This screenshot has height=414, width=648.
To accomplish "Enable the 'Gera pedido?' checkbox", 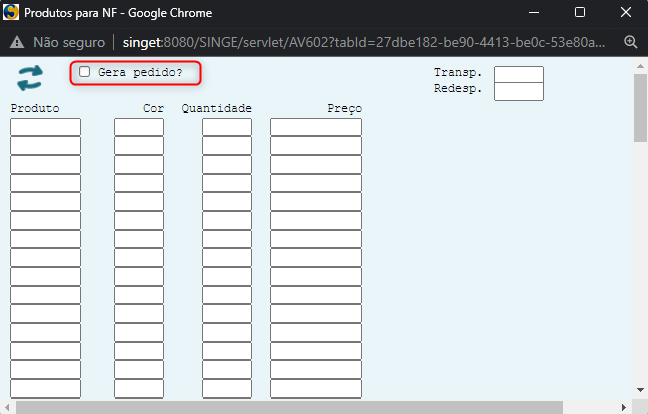I will point(85,72).
